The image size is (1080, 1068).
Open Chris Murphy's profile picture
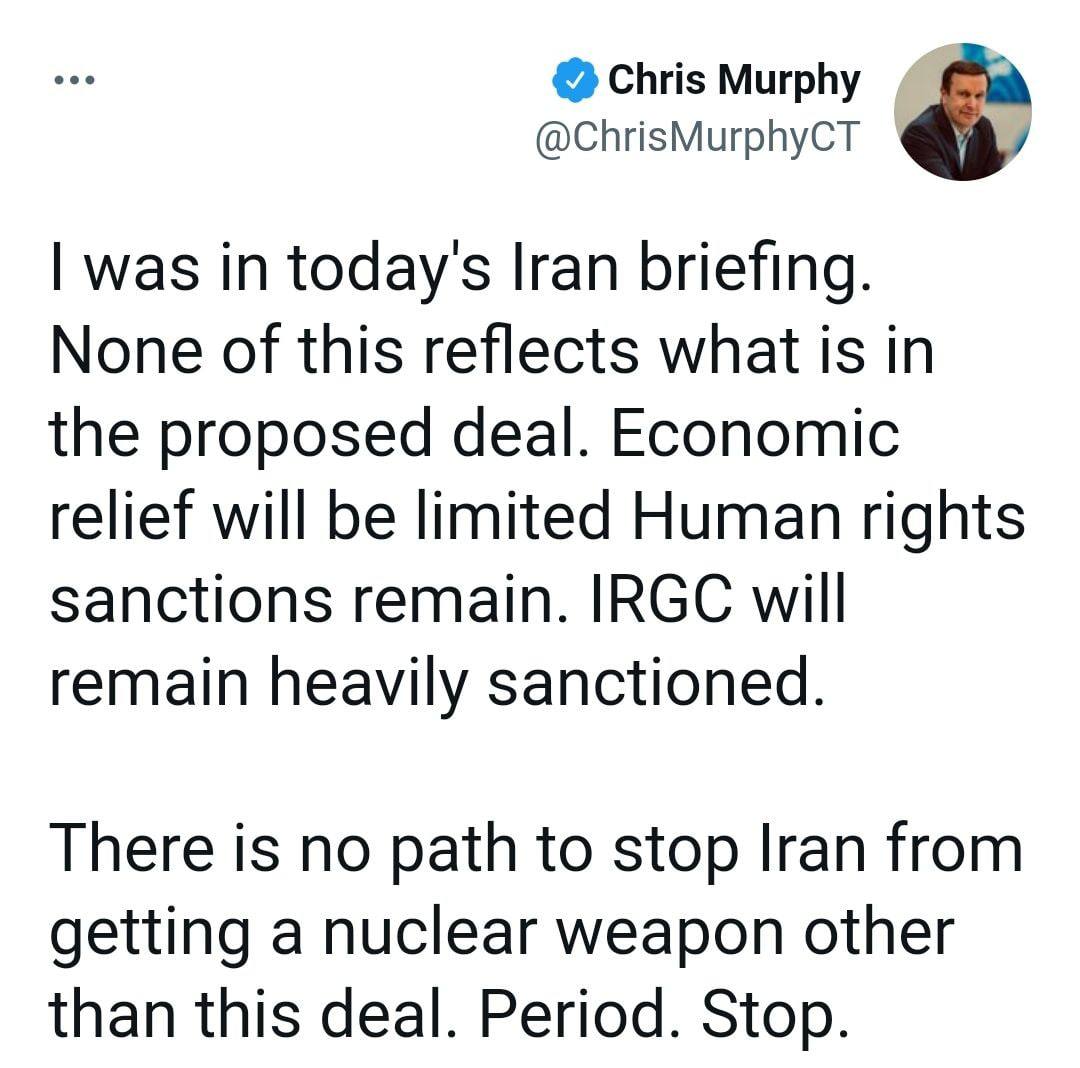tap(962, 112)
